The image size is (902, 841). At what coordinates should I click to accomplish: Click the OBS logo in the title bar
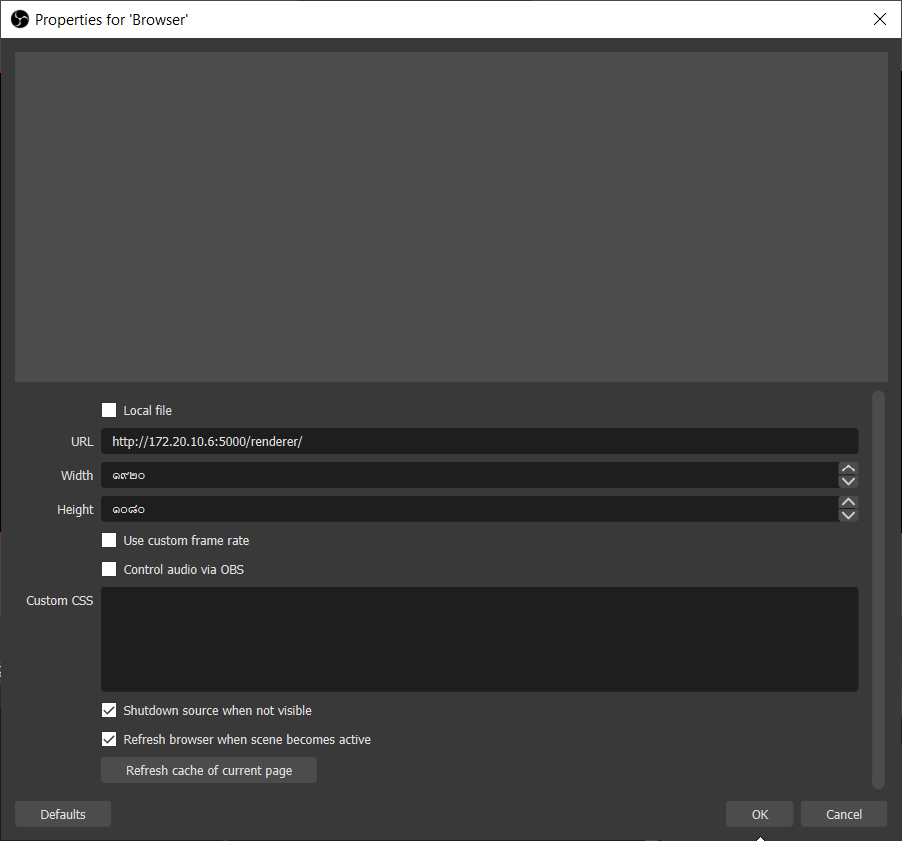(x=19, y=19)
